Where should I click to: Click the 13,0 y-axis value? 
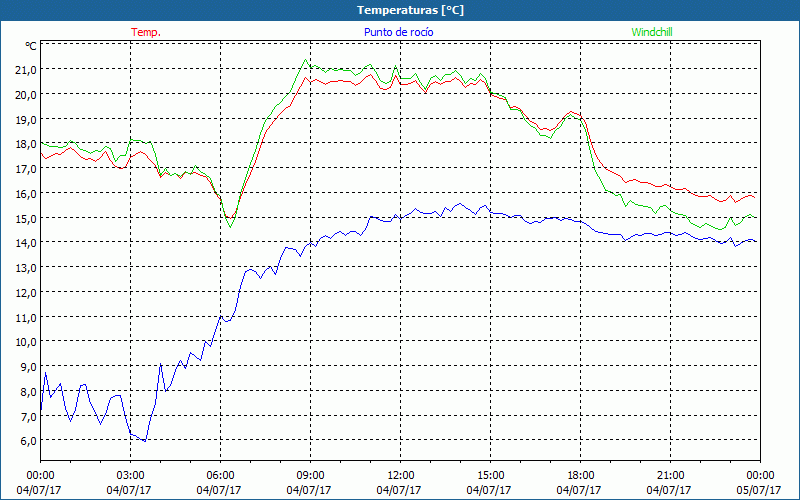coord(26,268)
